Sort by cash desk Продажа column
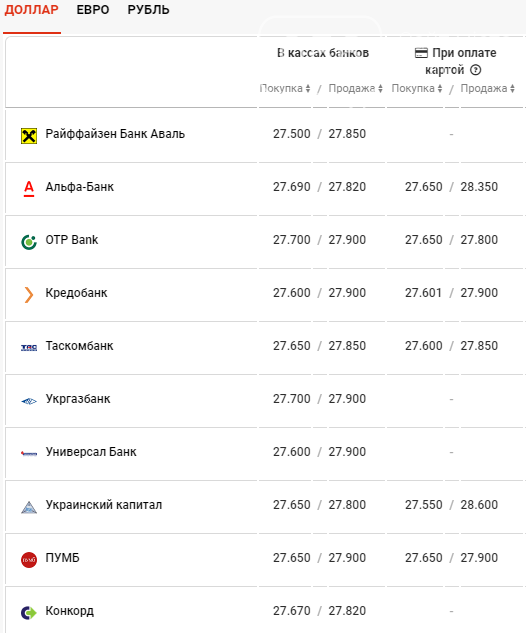 click(355, 88)
